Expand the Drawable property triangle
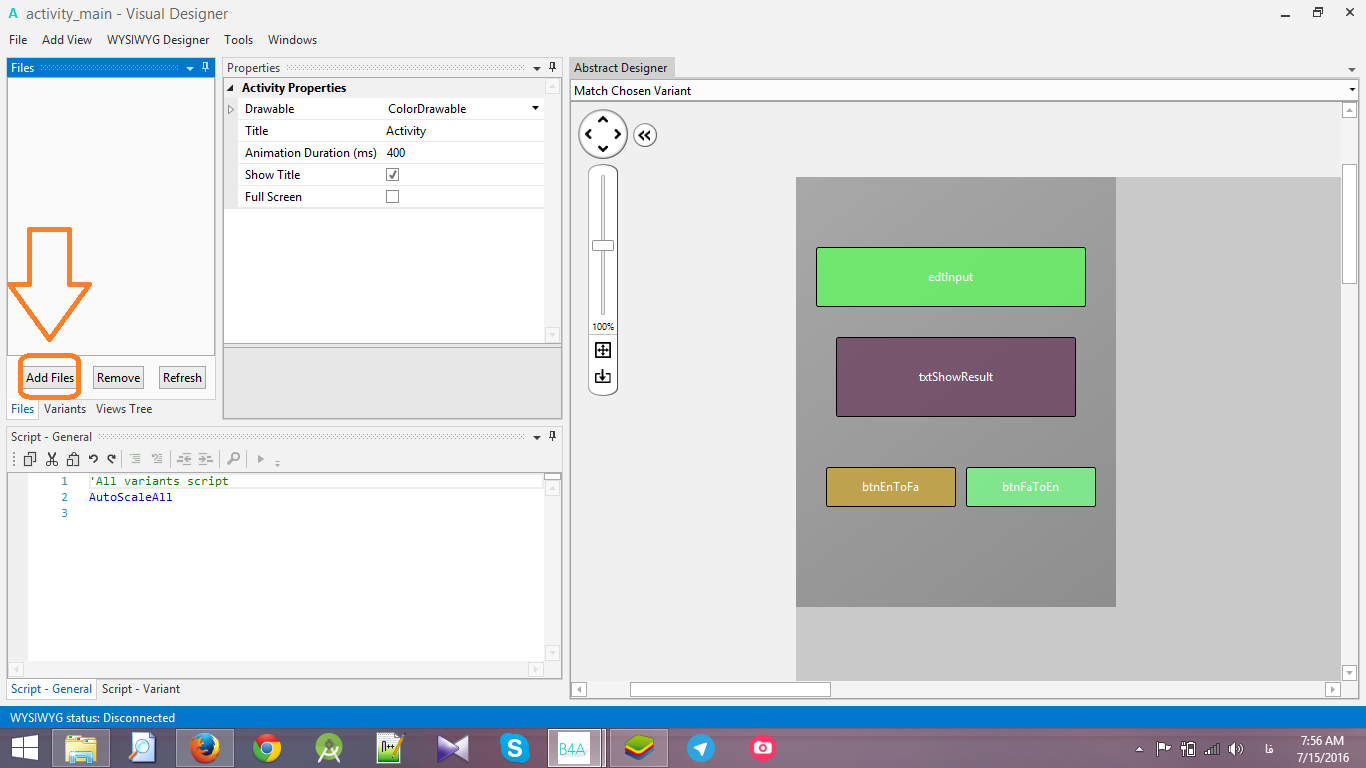This screenshot has height=768, width=1366. (232, 109)
